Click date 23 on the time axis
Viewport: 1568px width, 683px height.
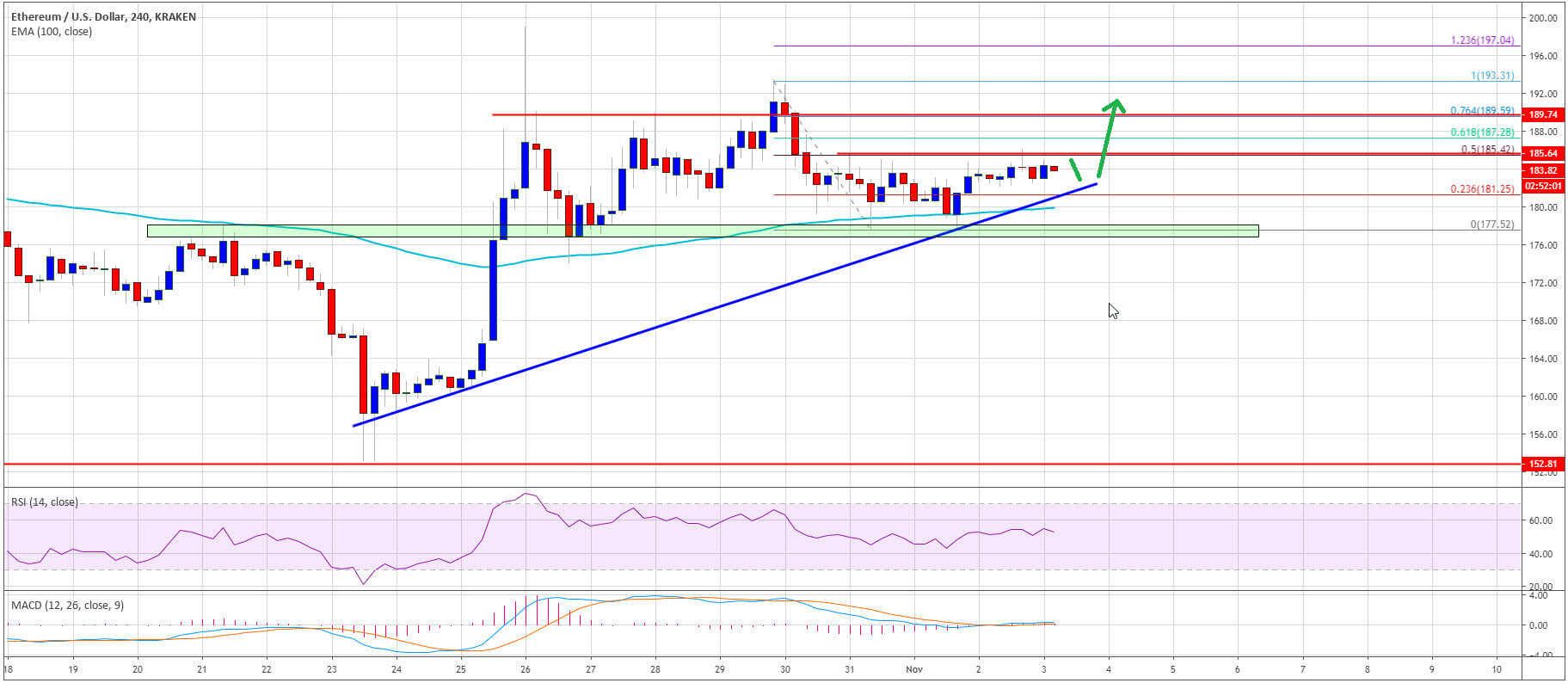pyautogui.click(x=332, y=668)
